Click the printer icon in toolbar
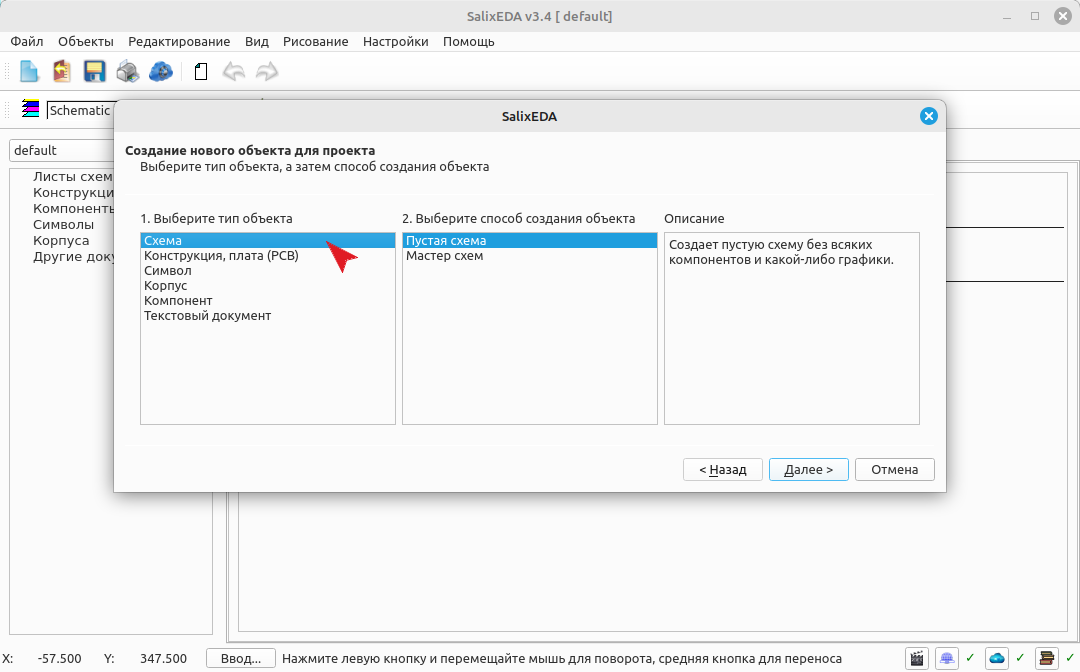Screen dimensions: 1080x672 coord(127,72)
